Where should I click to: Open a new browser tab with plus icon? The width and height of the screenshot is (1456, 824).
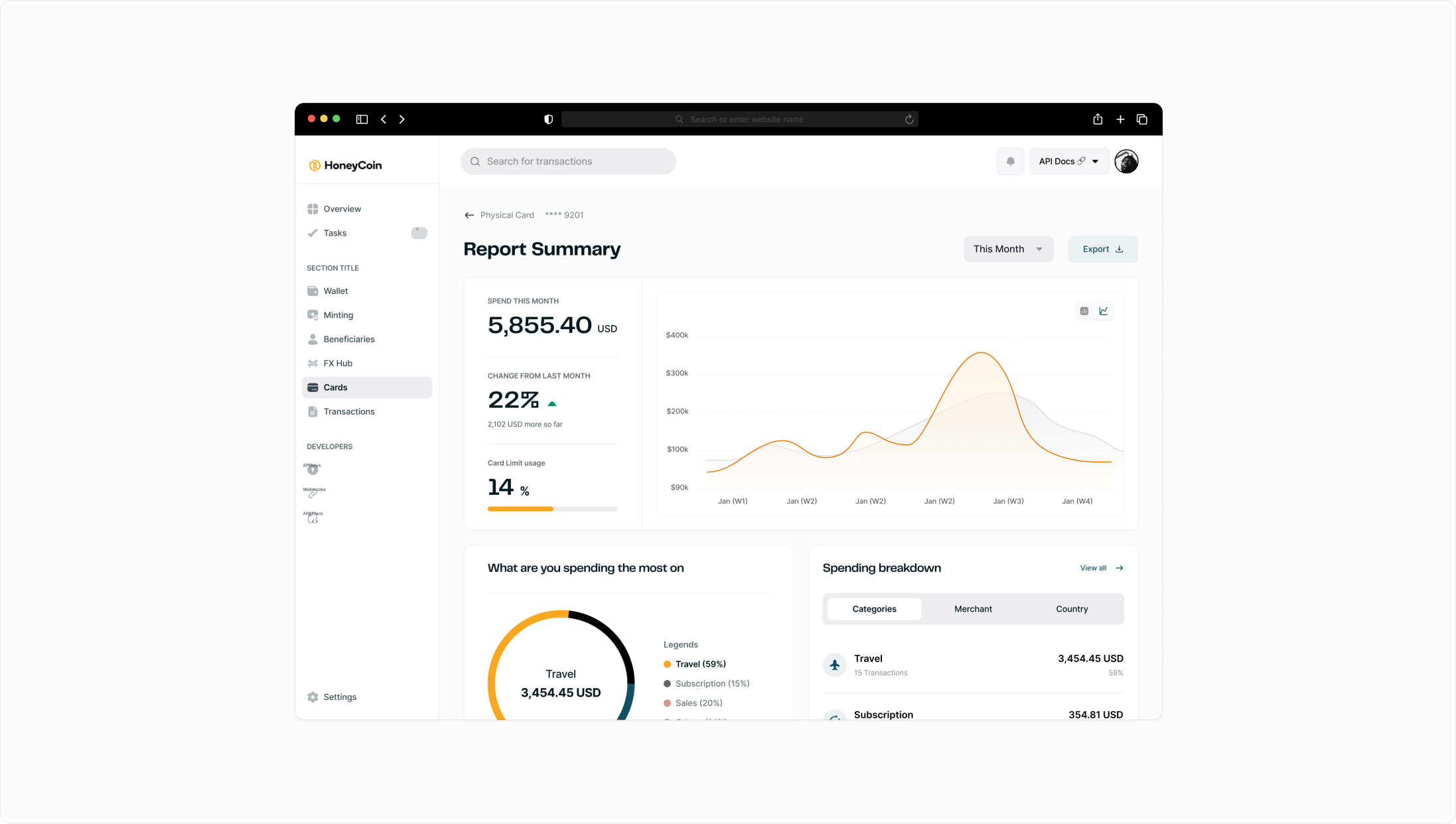[x=1120, y=119]
